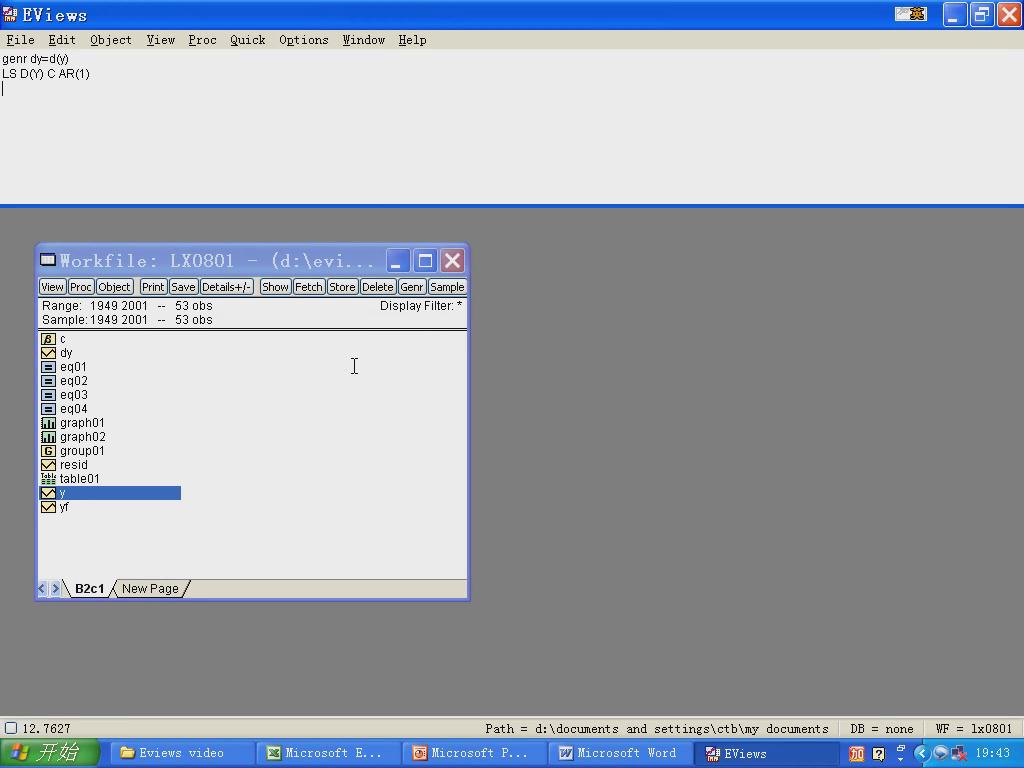Click the Genr button

pos(411,287)
